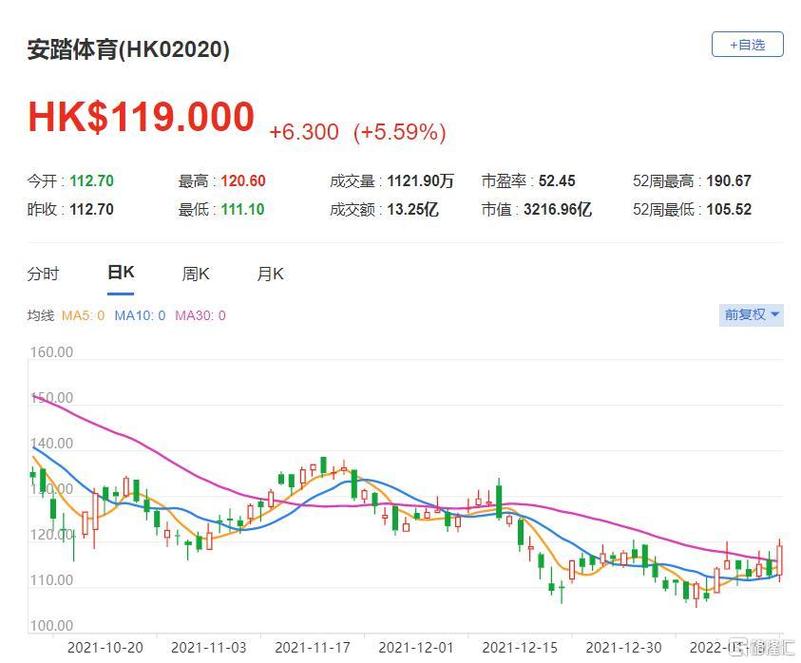Screen dimensions: 801x663
Task: Select the currently active 日K tab
Action: pyautogui.click(x=120, y=271)
